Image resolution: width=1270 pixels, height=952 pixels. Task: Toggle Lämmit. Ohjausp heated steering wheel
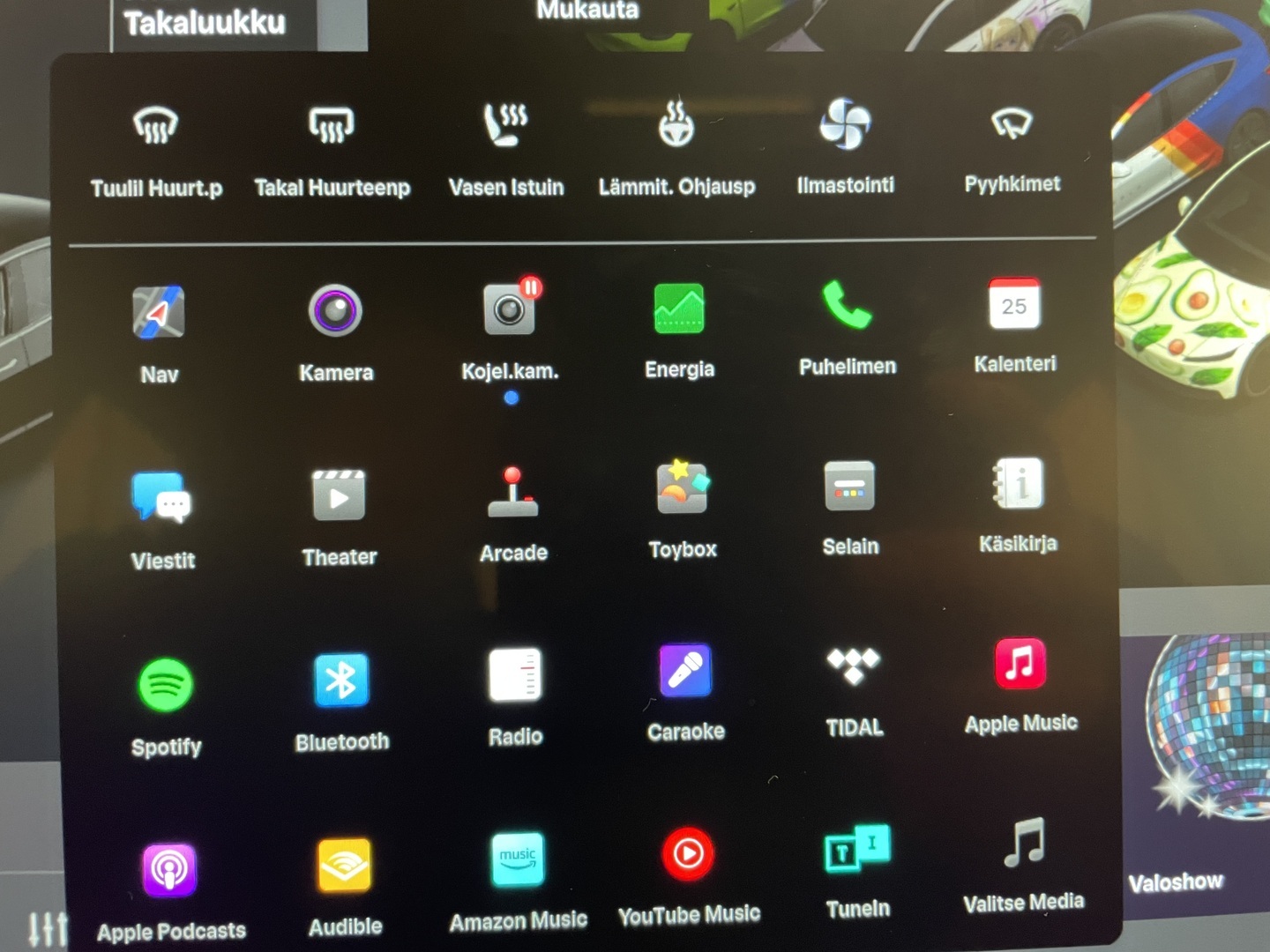pyautogui.click(x=676, y=124)
